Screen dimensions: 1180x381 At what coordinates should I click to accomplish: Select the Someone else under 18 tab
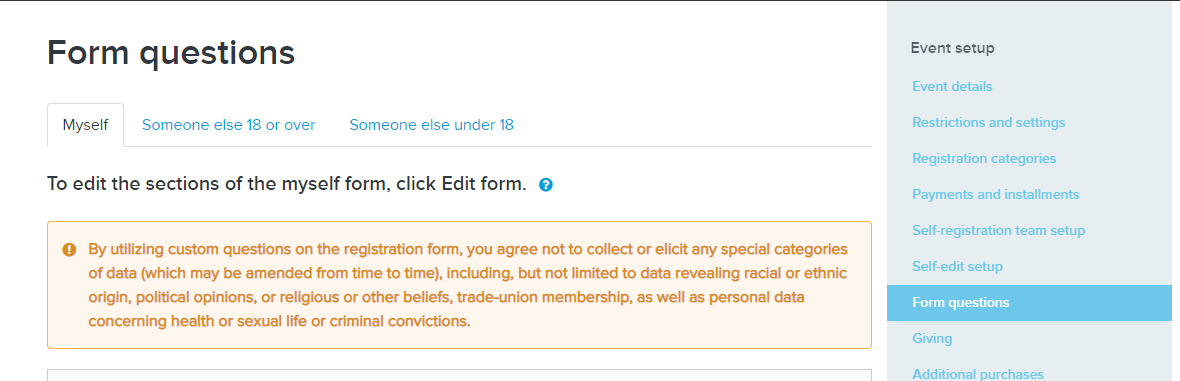click(x=431, y=125)
